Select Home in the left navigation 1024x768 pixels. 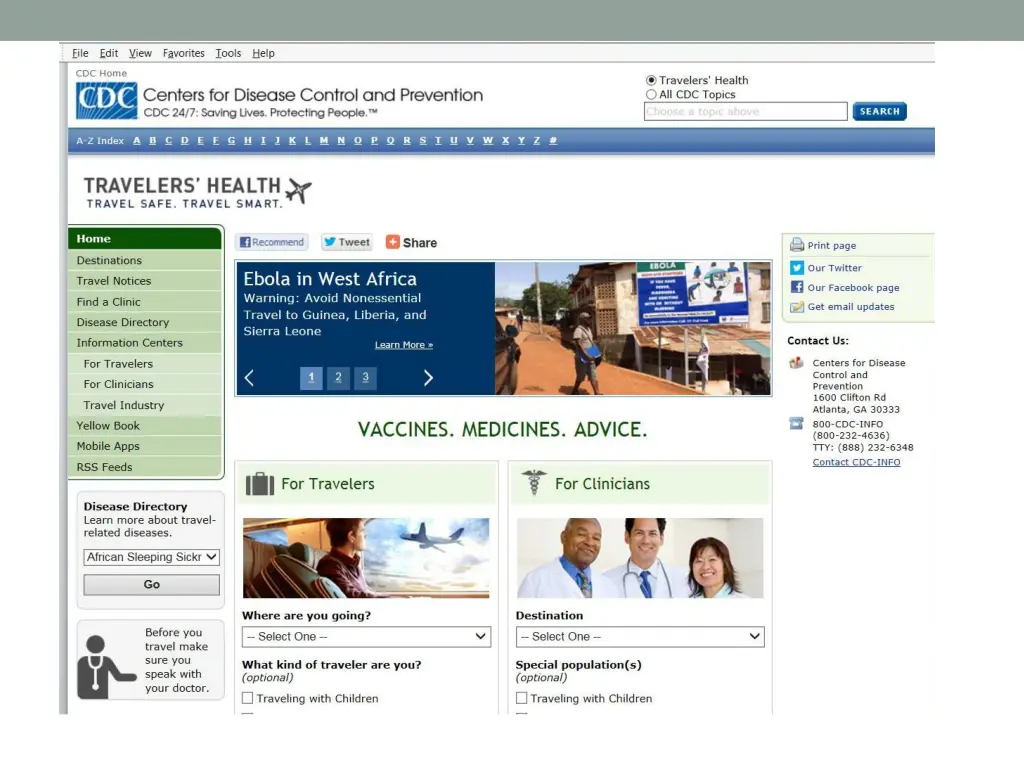coord(145,238)
